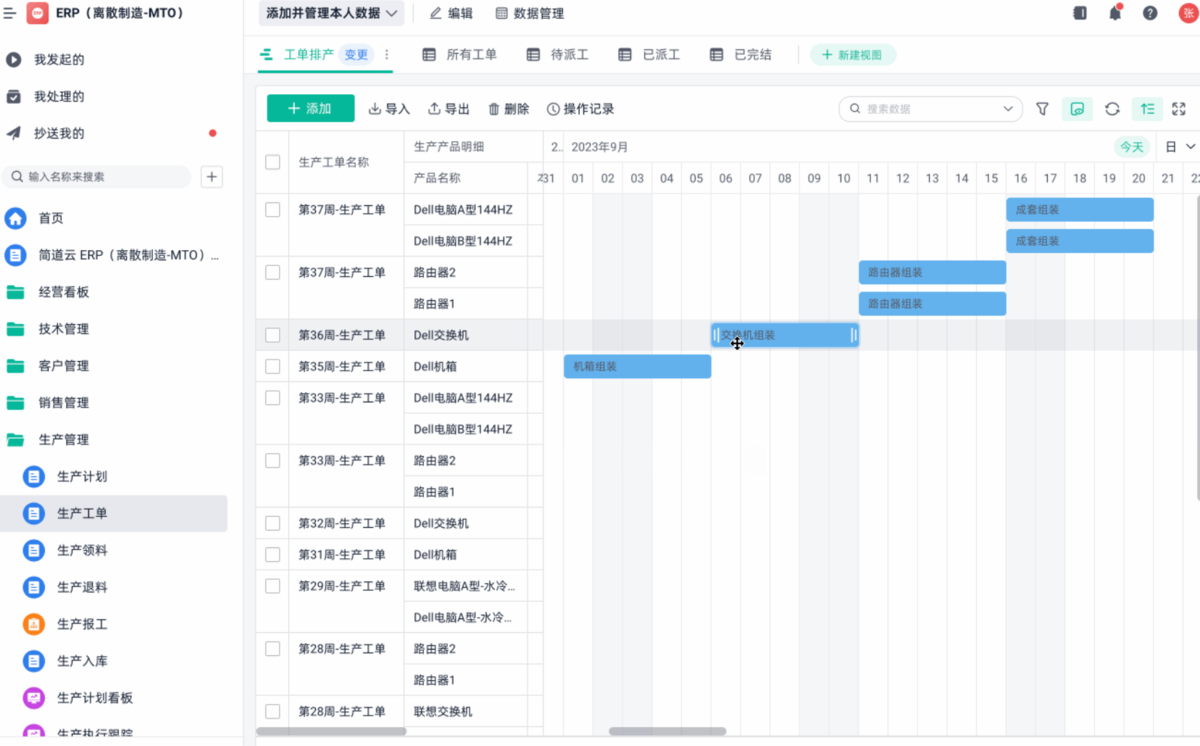Open notifications bell
The image size is (1200, 746).
[x=1115, y=13]
